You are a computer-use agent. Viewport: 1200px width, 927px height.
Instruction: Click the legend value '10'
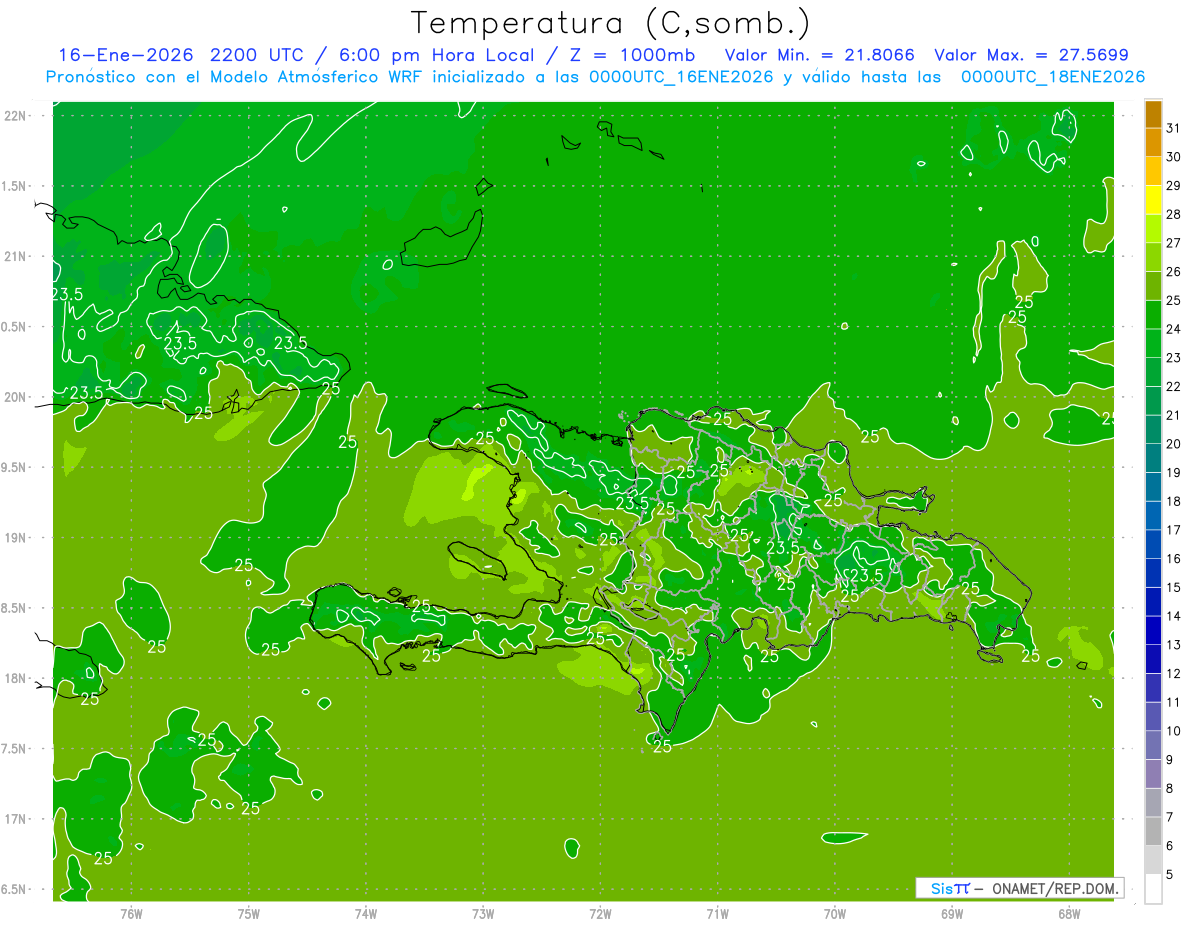(1174, 731)
